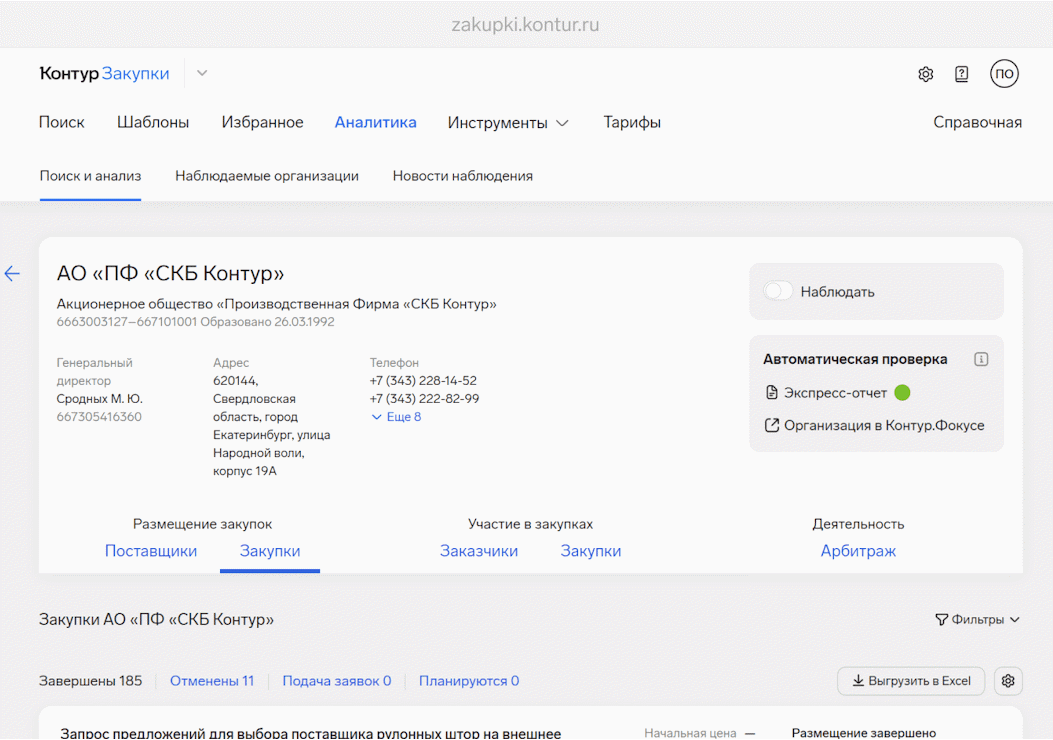Open the Избранное menu item
Image resolution: width=1053 pixels, height=740 pixels.
point(263,122)
